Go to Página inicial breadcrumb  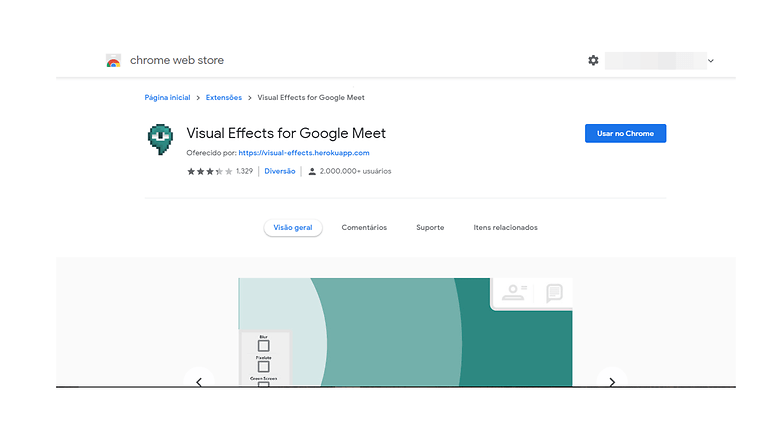pos(167,98)
